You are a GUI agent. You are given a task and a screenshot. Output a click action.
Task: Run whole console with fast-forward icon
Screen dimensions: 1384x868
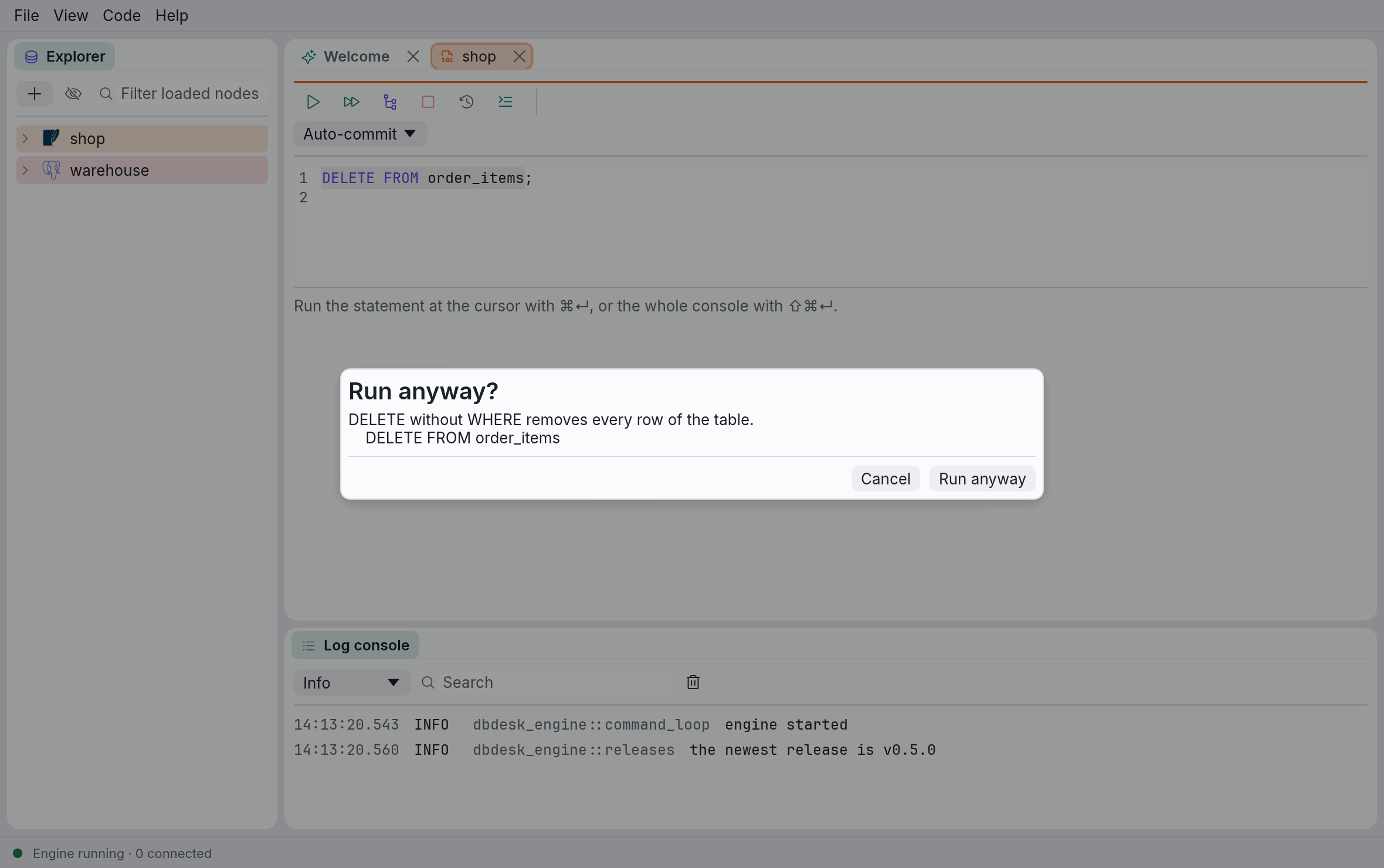[351, 102]
